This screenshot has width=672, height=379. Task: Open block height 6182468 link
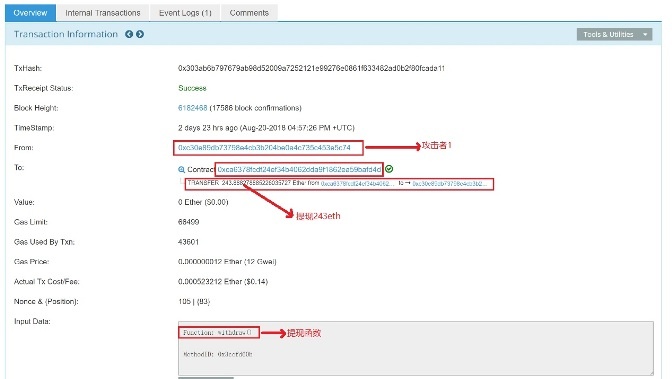point(192,108)
